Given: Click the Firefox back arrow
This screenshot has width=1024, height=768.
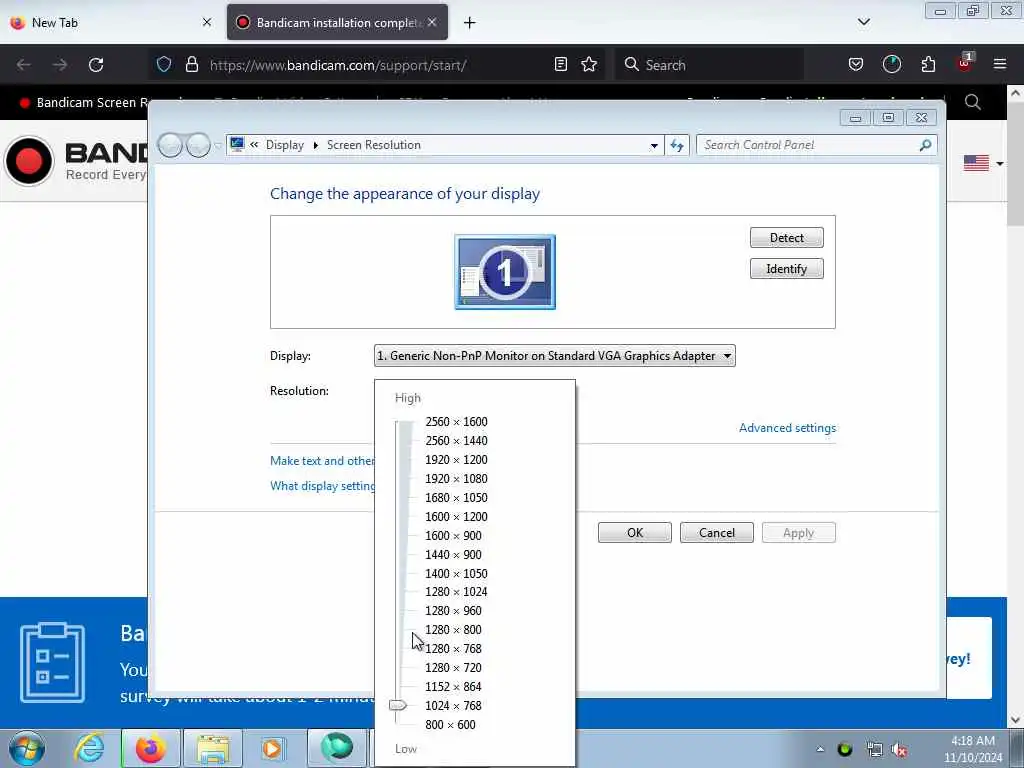Looking at the screenshot, I should [x=24, y=65].
